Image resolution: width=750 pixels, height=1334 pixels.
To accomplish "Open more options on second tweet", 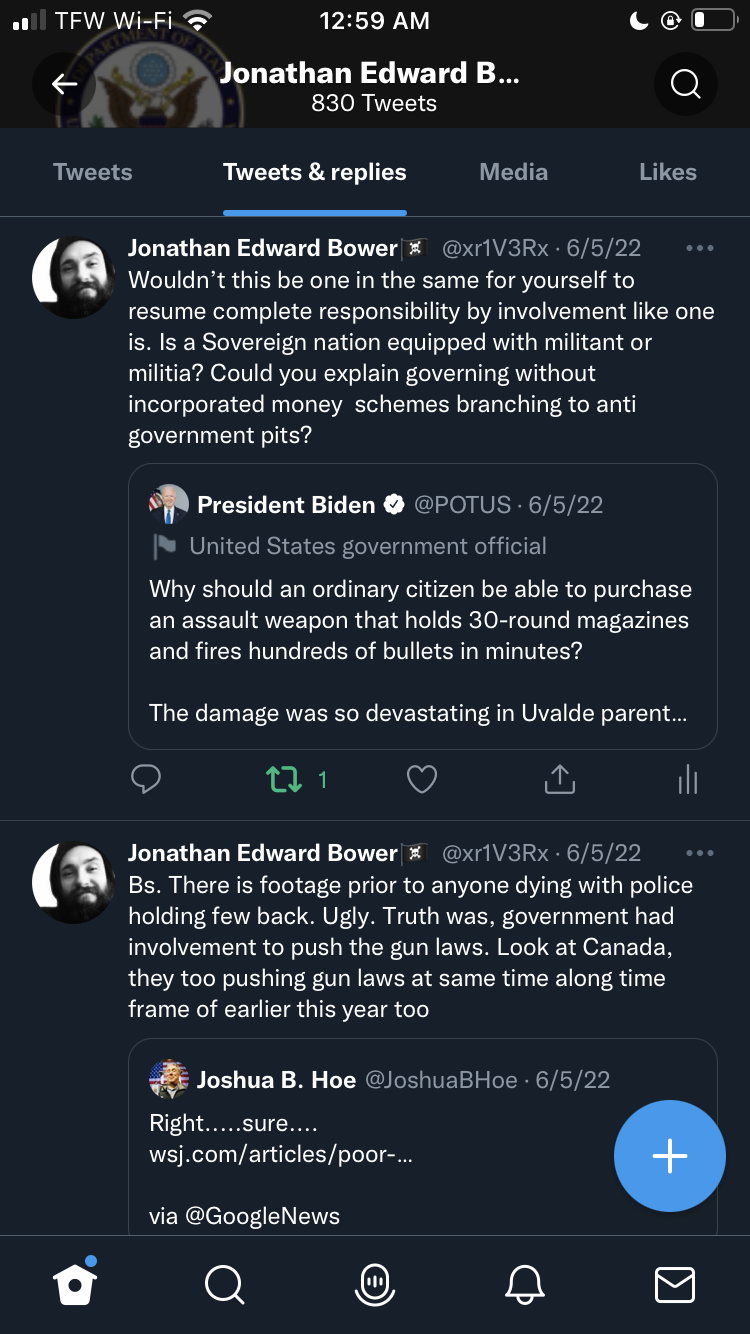I will (x=700, y=853).
